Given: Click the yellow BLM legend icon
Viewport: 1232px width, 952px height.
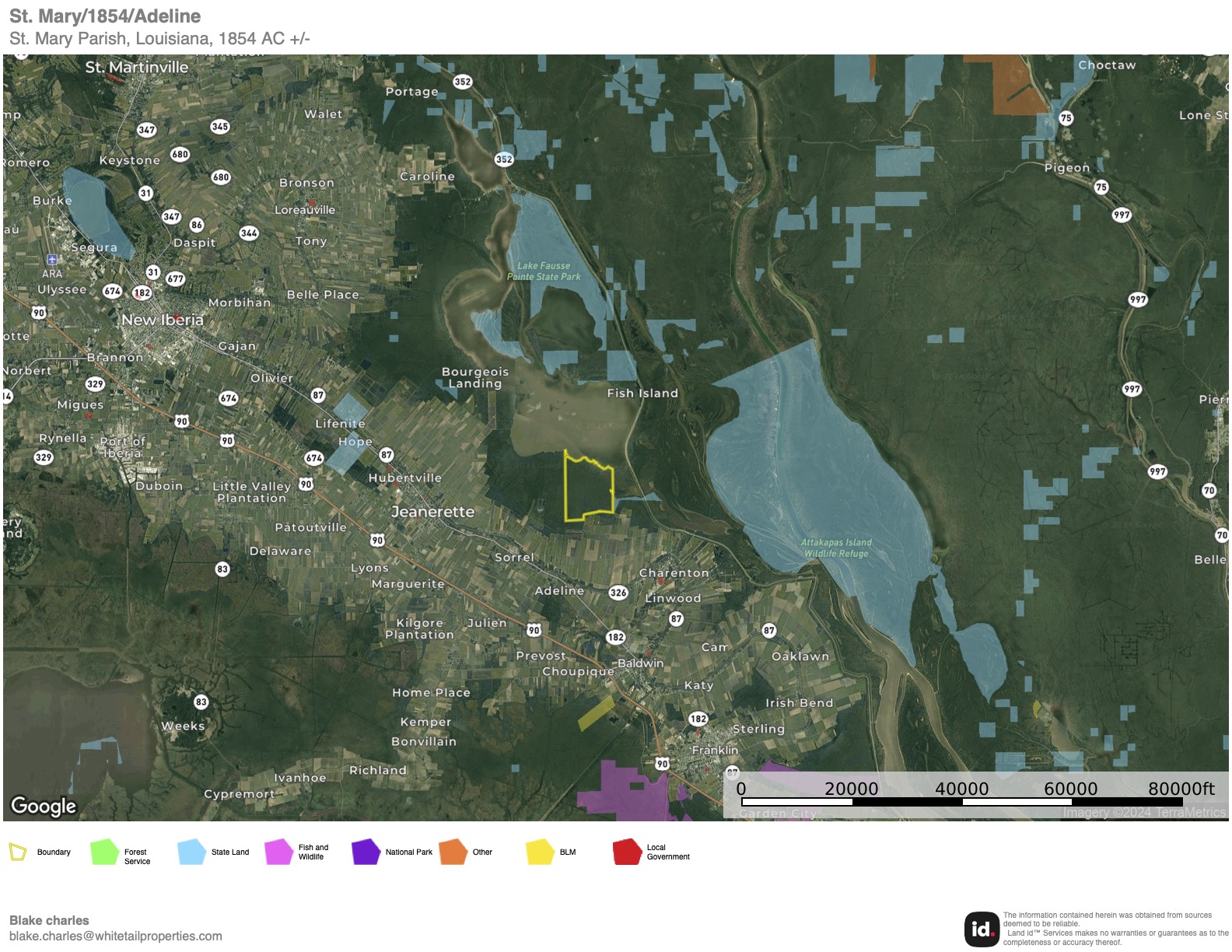Looking at the screenshot, I should click(539, 852).
